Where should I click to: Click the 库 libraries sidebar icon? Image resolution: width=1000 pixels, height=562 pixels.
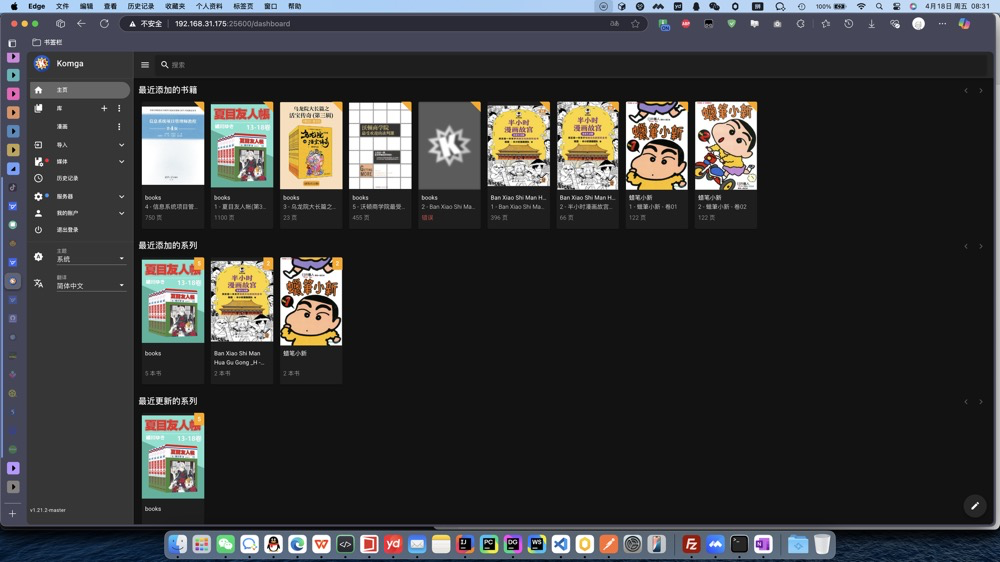38,108
